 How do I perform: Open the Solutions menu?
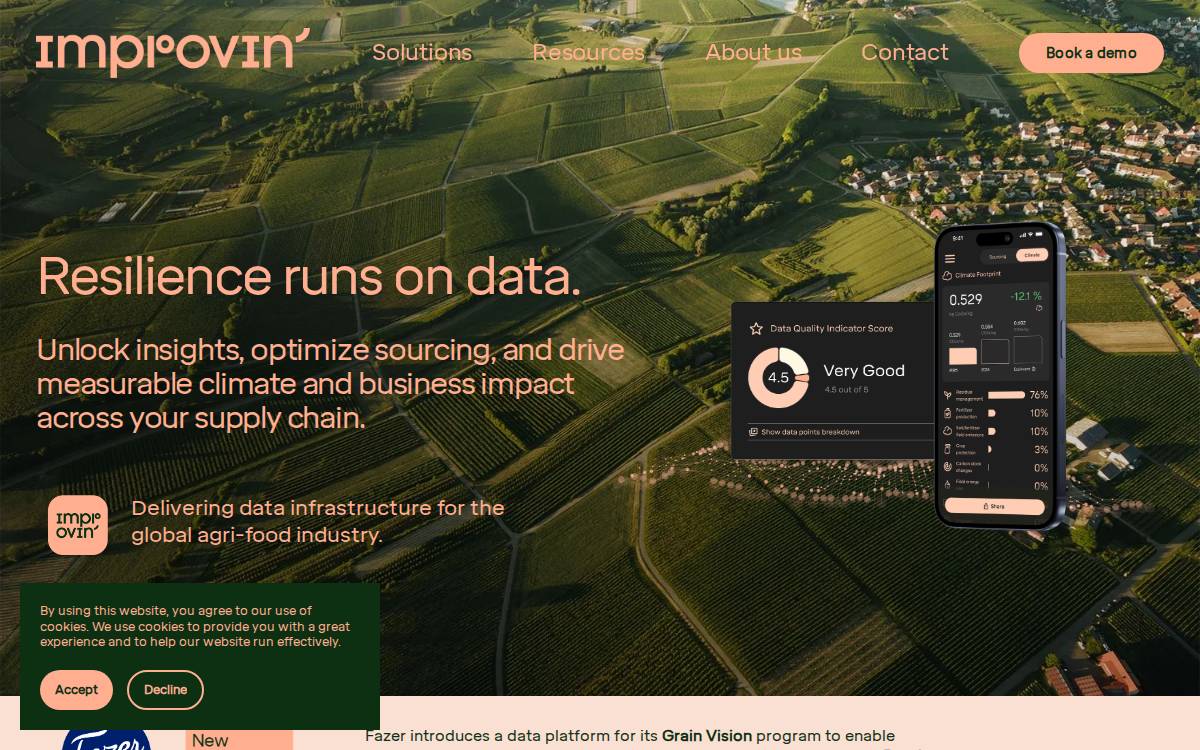coord(422,52)
